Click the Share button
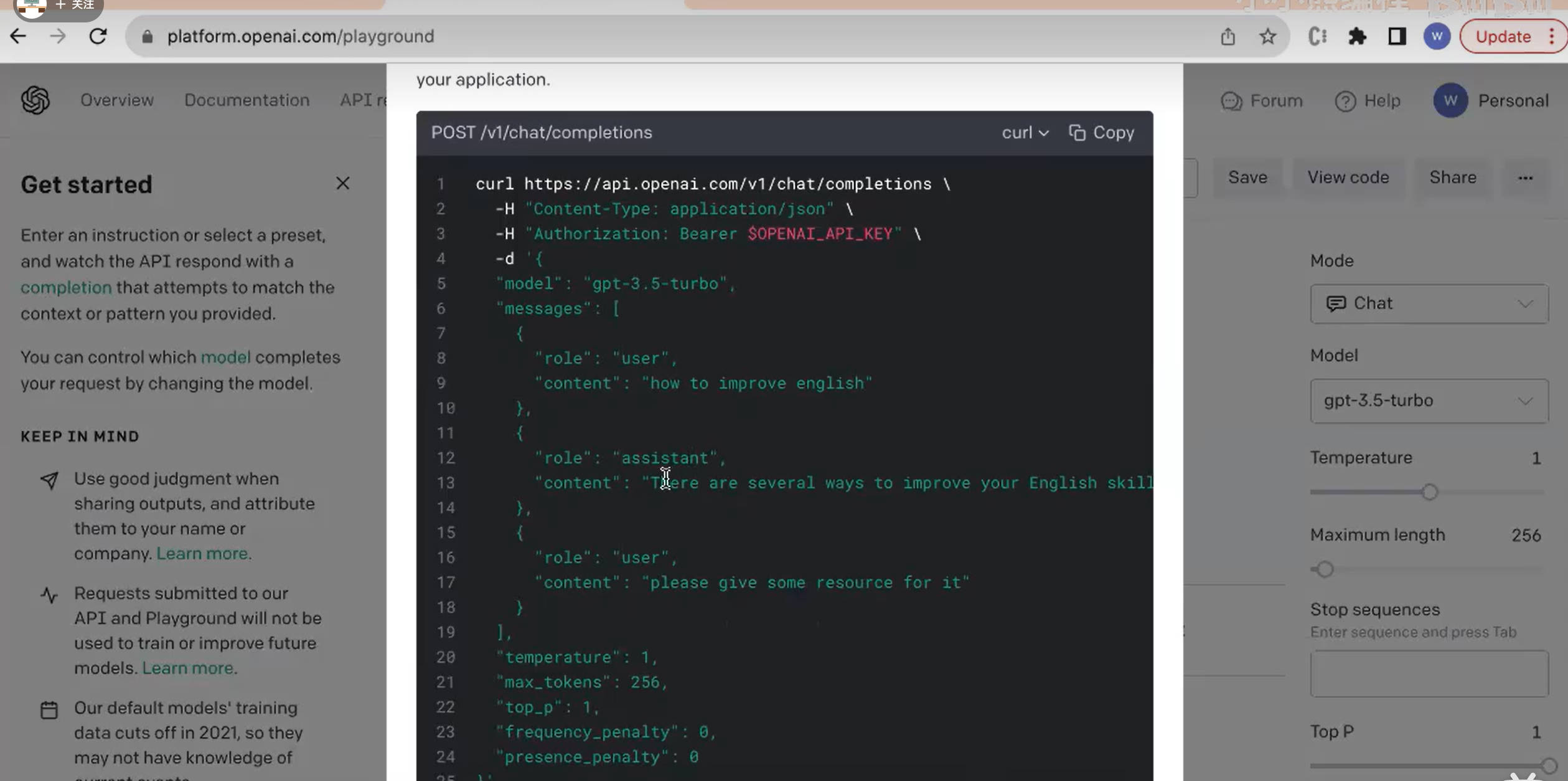 [x=1452, y=177]
